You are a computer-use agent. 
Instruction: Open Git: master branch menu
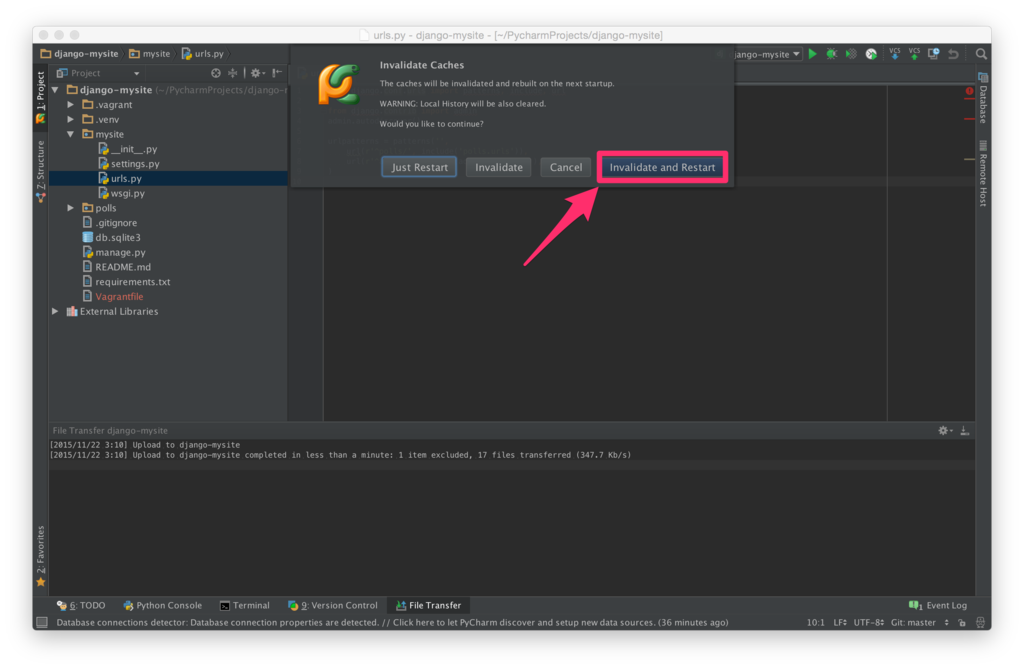(920, 623)
